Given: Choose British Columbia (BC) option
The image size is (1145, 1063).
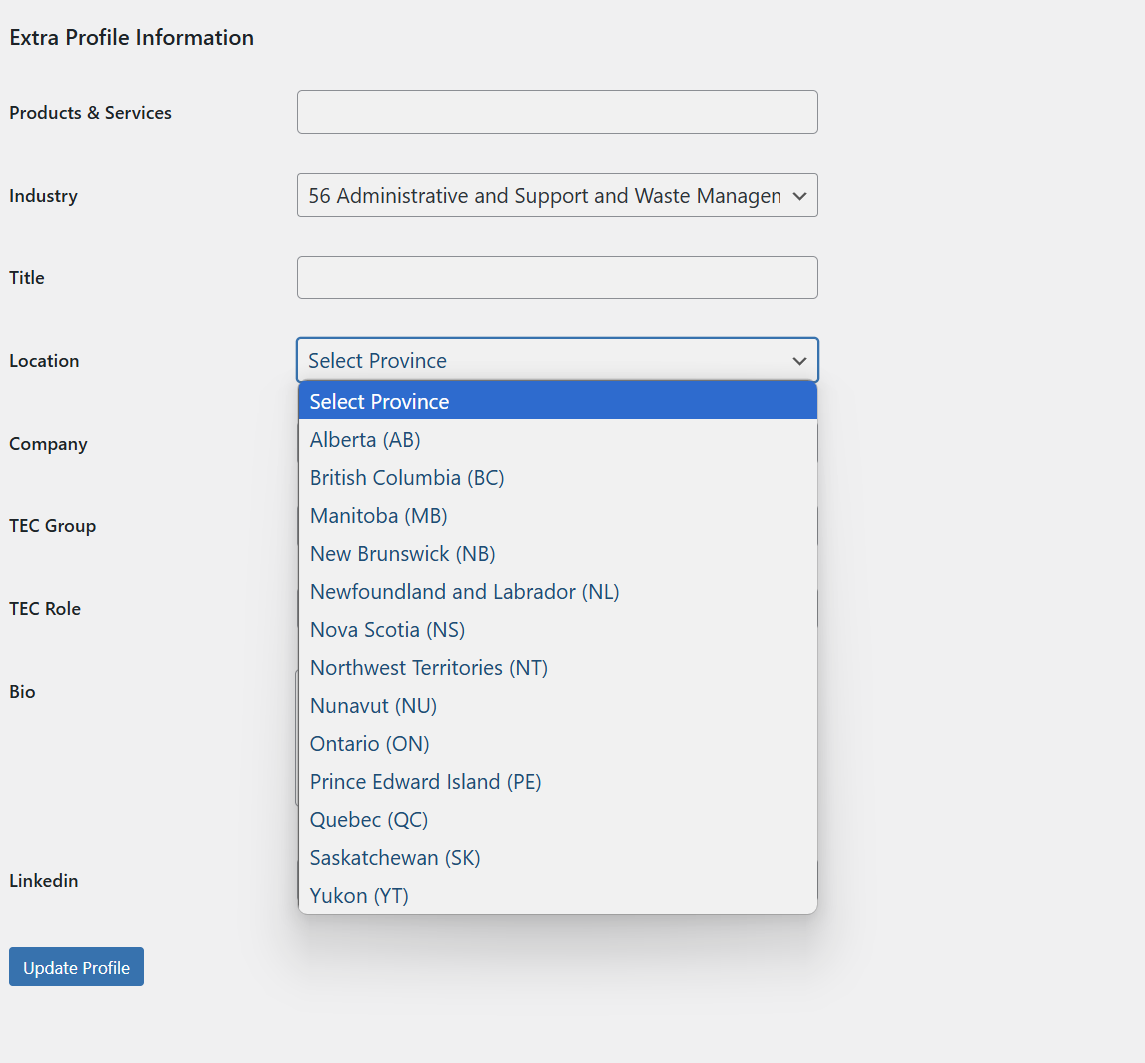Looking at the screenshot, I should pos(407,478).
